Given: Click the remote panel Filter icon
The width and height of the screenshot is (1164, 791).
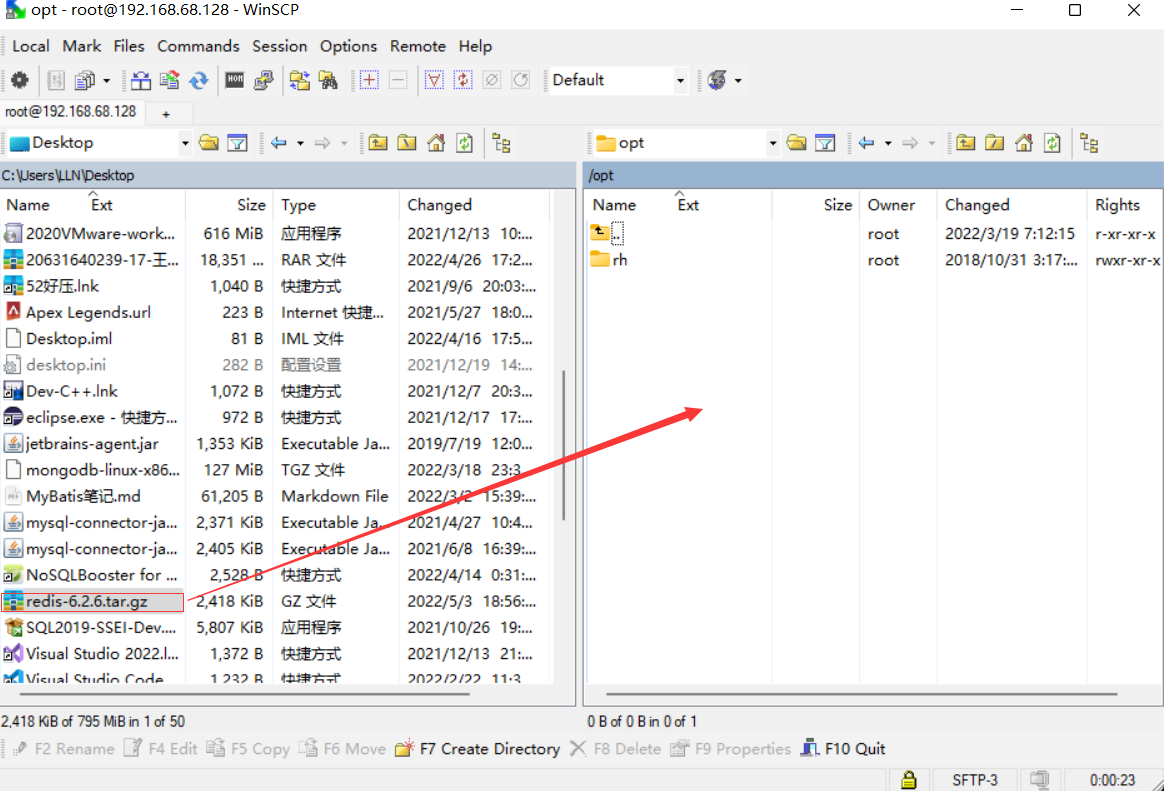Looking at the screenshot, I should [825, 142].
